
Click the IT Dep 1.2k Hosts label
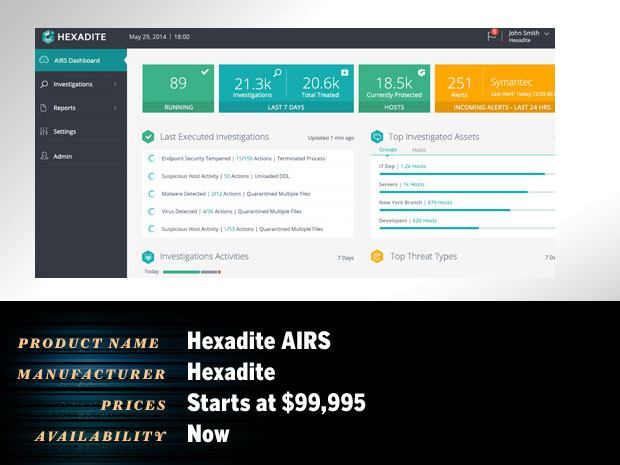coord(403,166)
